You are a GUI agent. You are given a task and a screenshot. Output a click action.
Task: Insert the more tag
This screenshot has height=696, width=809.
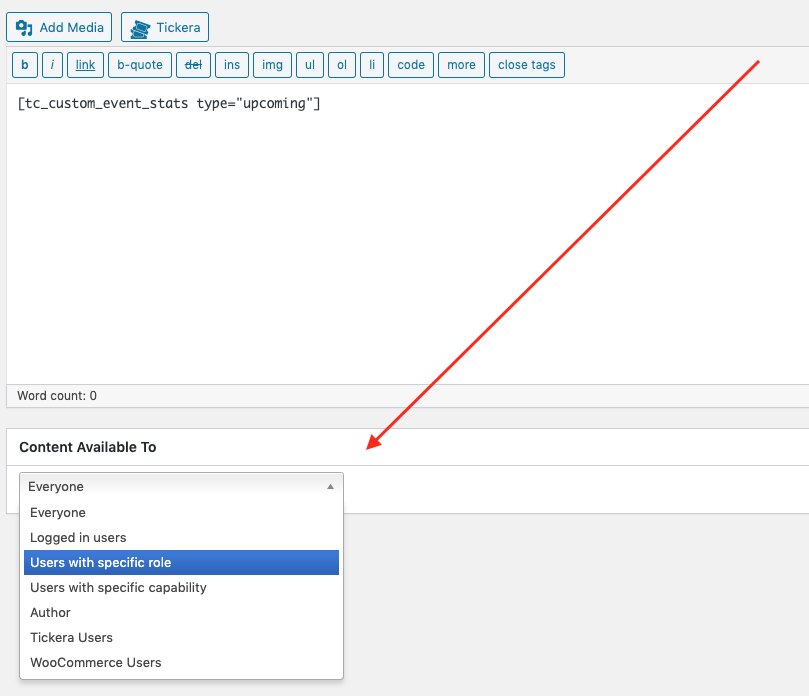pos(461,65)
